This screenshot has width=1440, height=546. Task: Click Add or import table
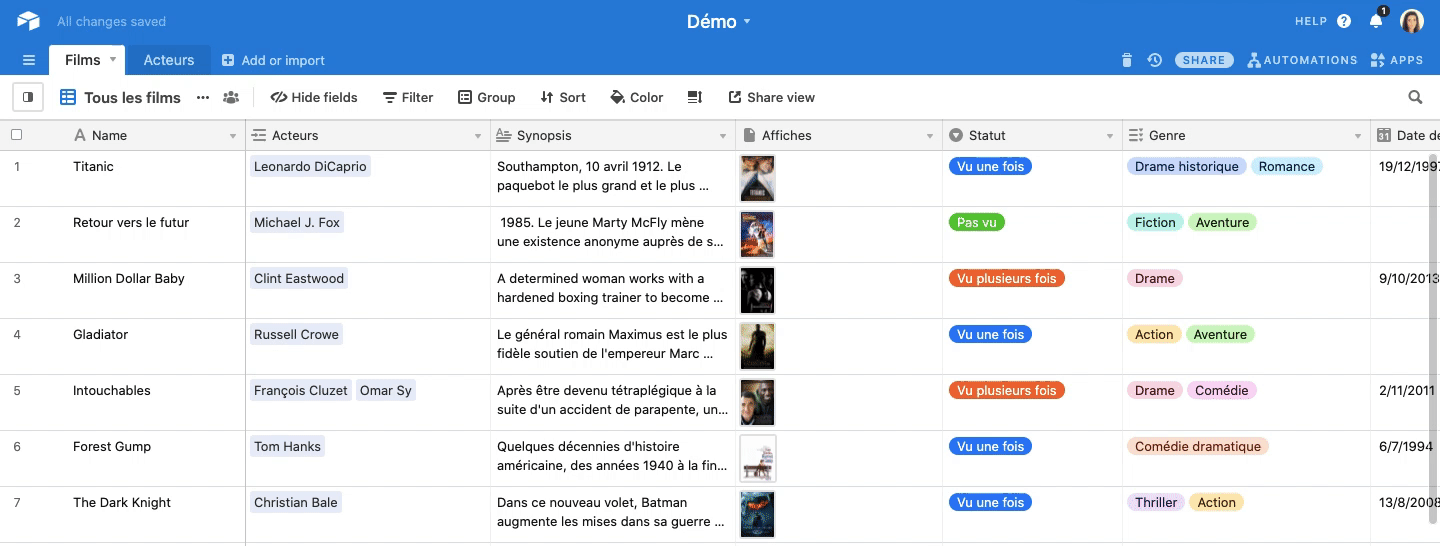273,60
